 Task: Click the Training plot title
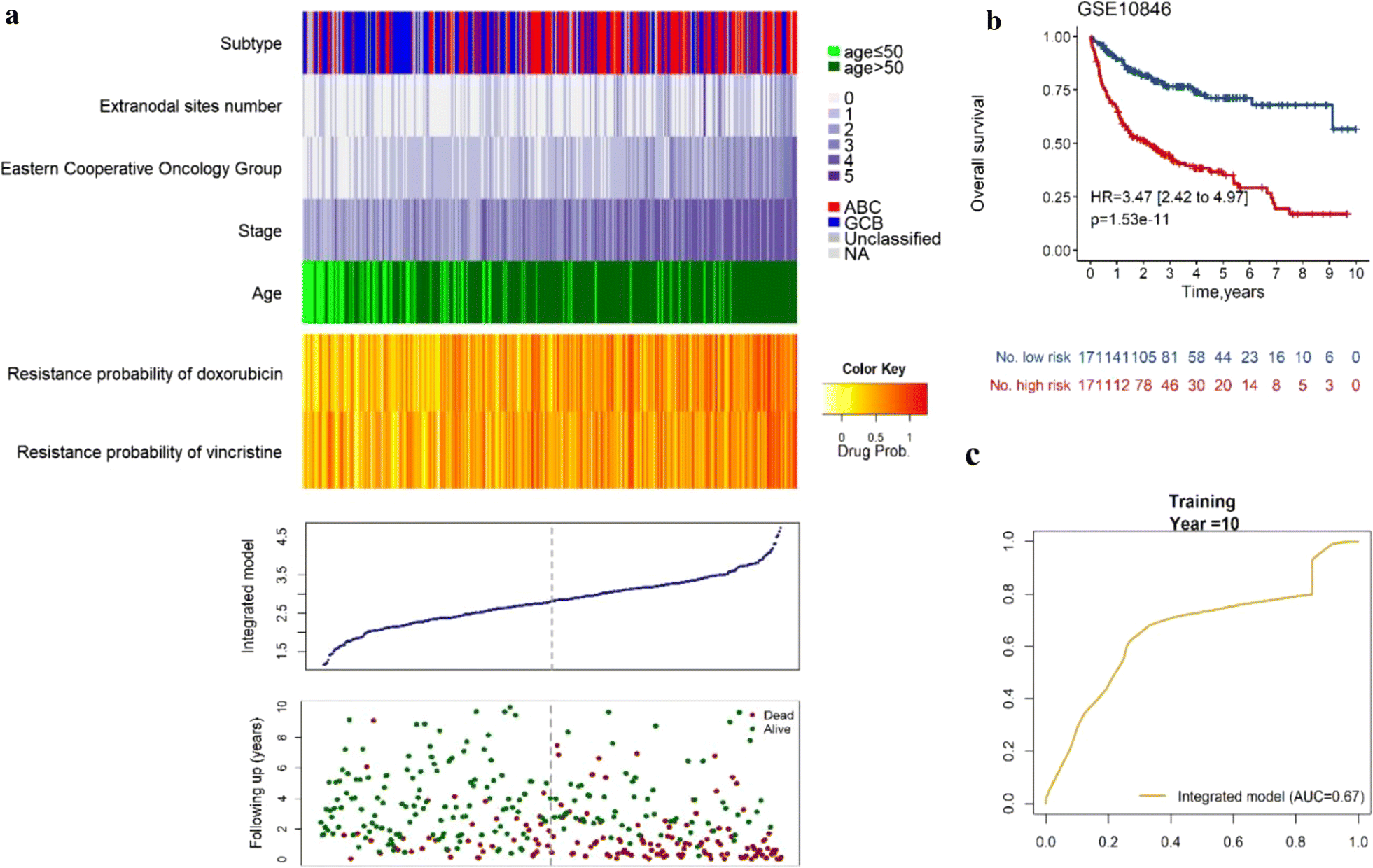coord(1201,501)
